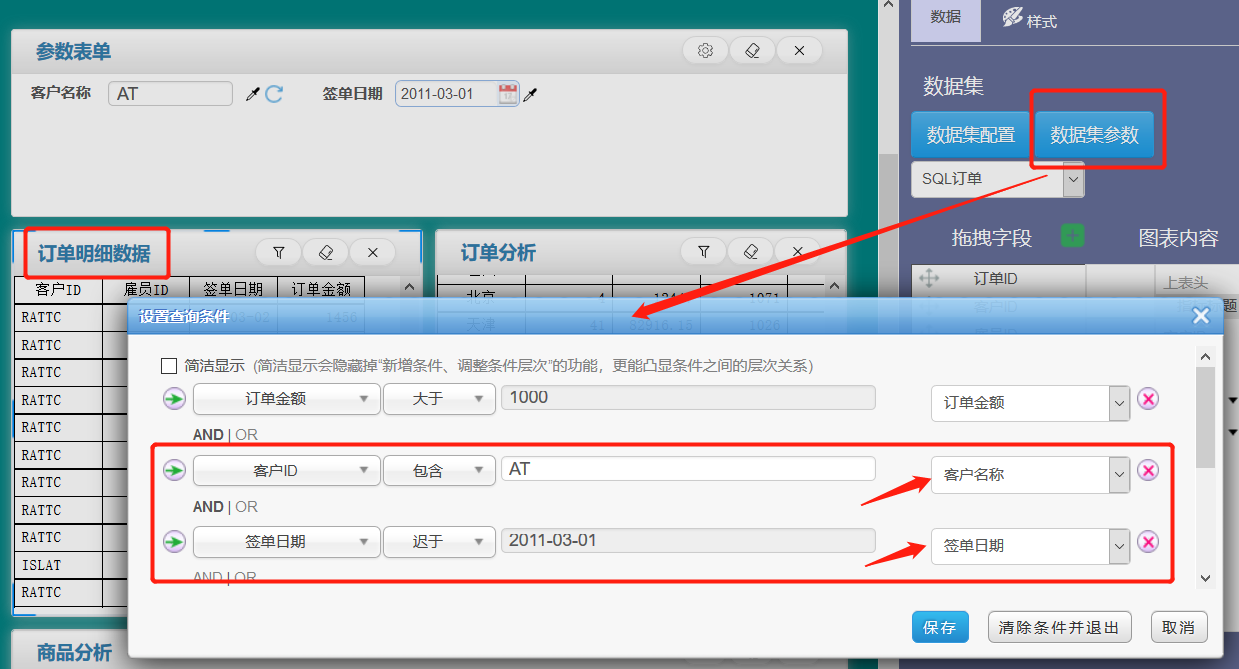Click move handle icon beside 订单ID
The height and width of the screenshot is (669, 1239).
pyautogui.click(x=929, y=279)
